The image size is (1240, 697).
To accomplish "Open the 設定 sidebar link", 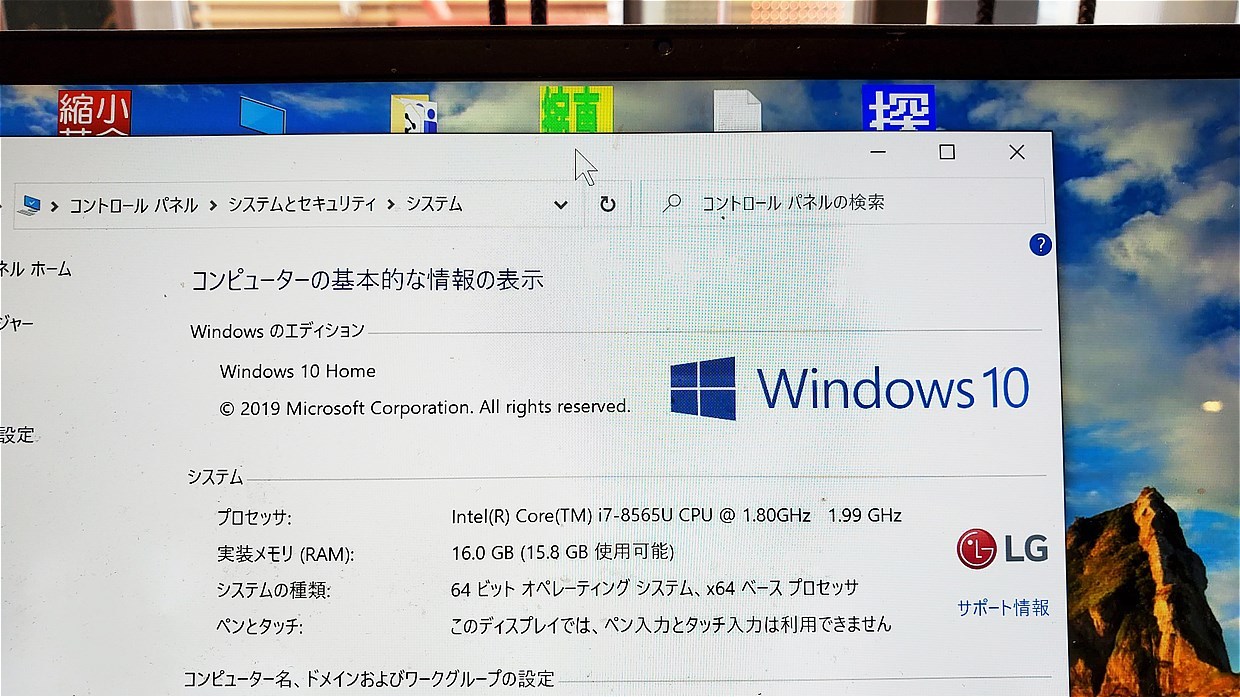I will [17, 435].
